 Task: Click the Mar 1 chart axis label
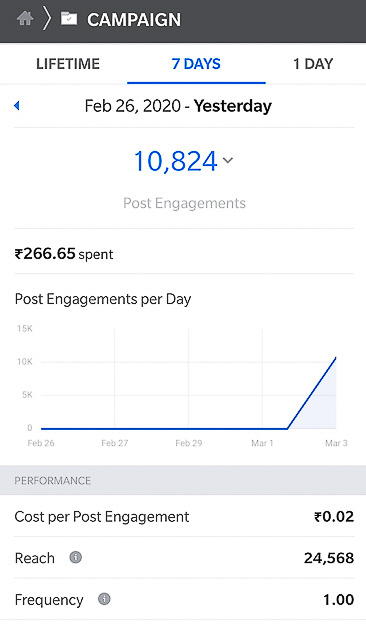point(262,443)
